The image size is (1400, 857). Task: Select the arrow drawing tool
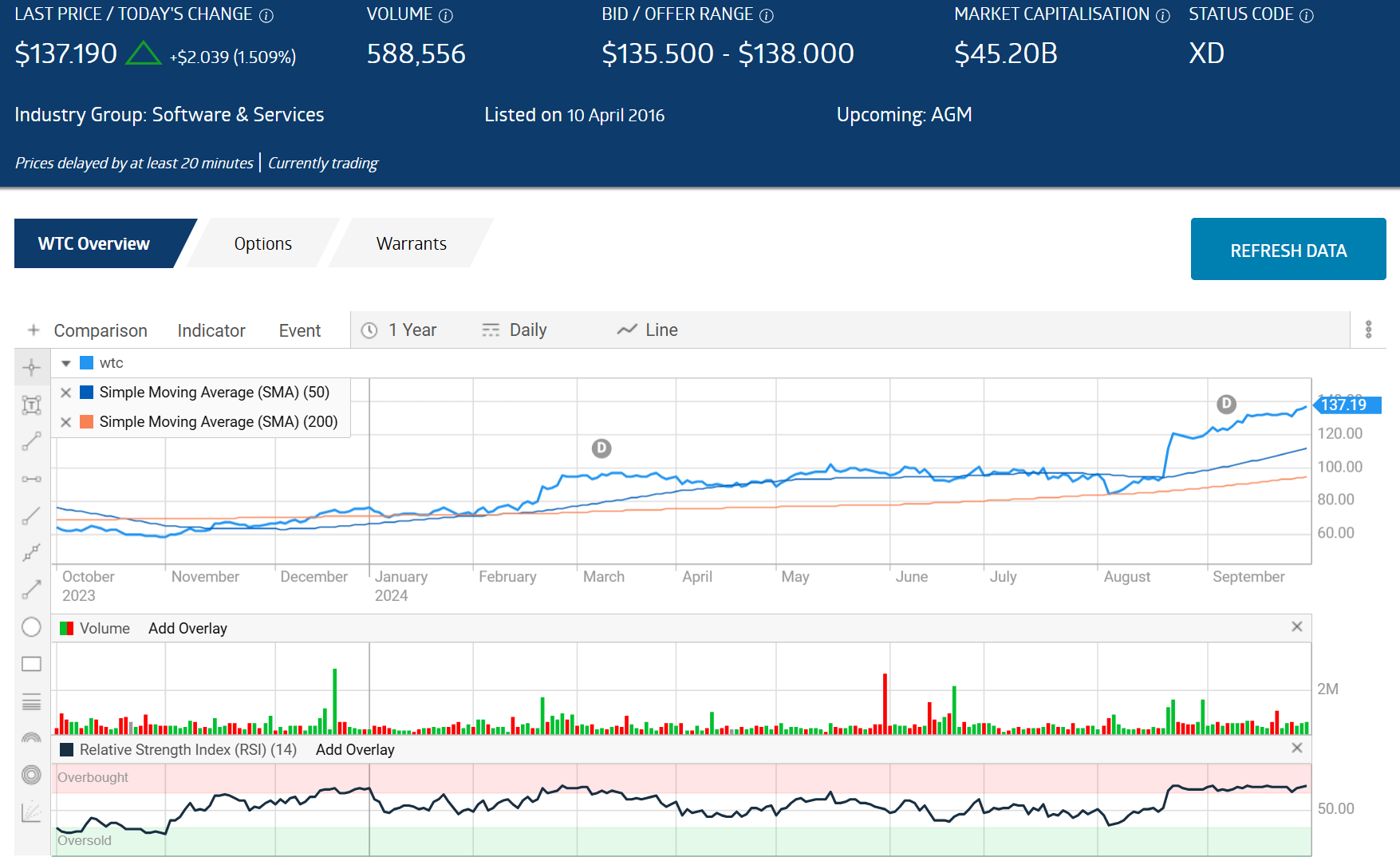click(x=31, y=590)
